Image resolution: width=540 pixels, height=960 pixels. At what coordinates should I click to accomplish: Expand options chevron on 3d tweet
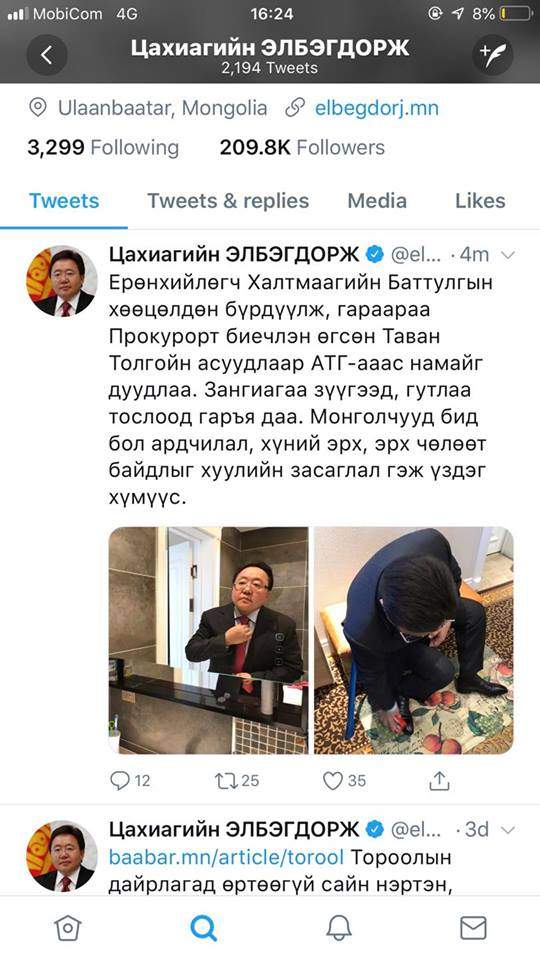(x=508, y=830)
